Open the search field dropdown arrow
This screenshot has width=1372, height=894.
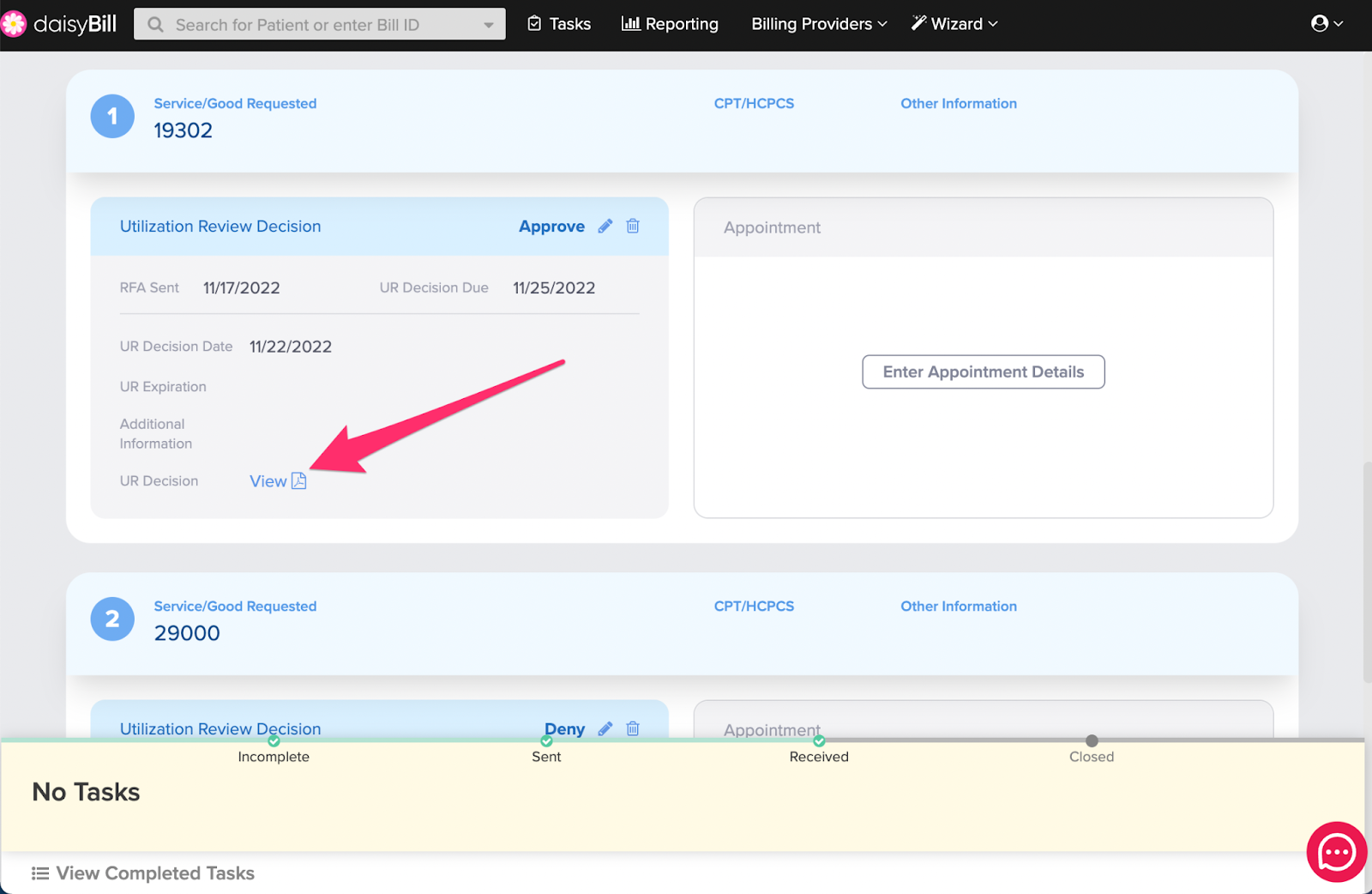(488, 25)
